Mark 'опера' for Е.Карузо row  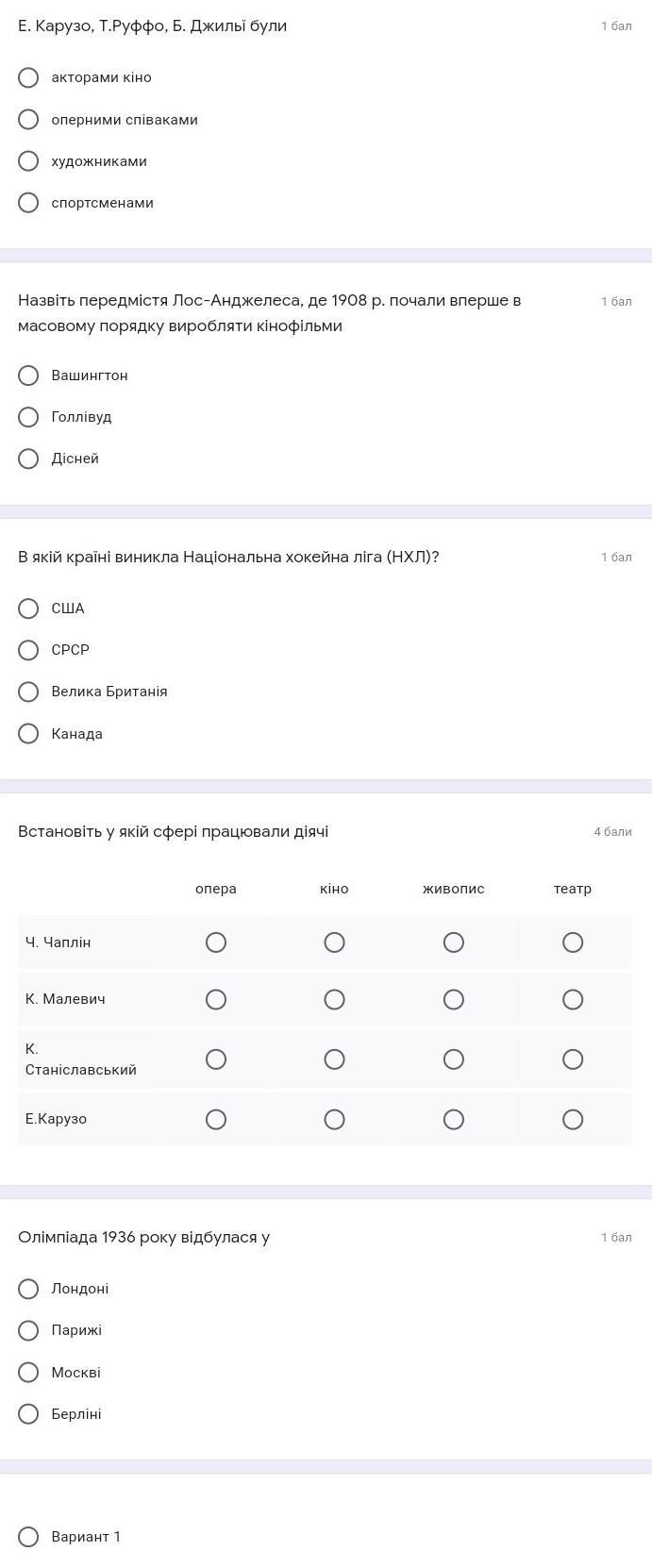coord(216,1119)
